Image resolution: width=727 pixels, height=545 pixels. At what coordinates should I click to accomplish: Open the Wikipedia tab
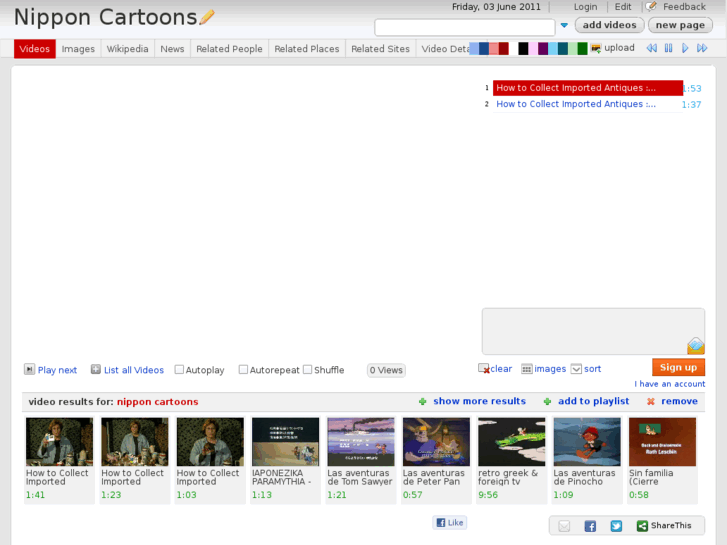[x=128, y=49]
